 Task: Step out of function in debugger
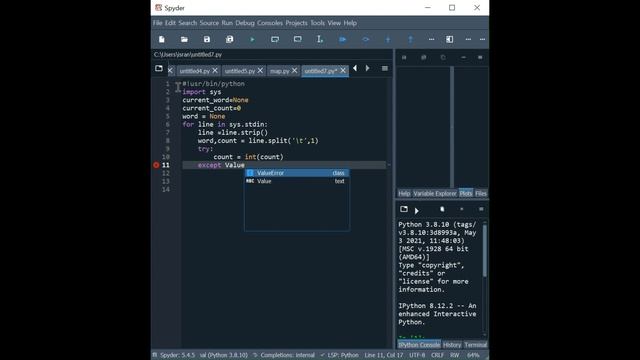pyautogui.click(x=411, y=39)
